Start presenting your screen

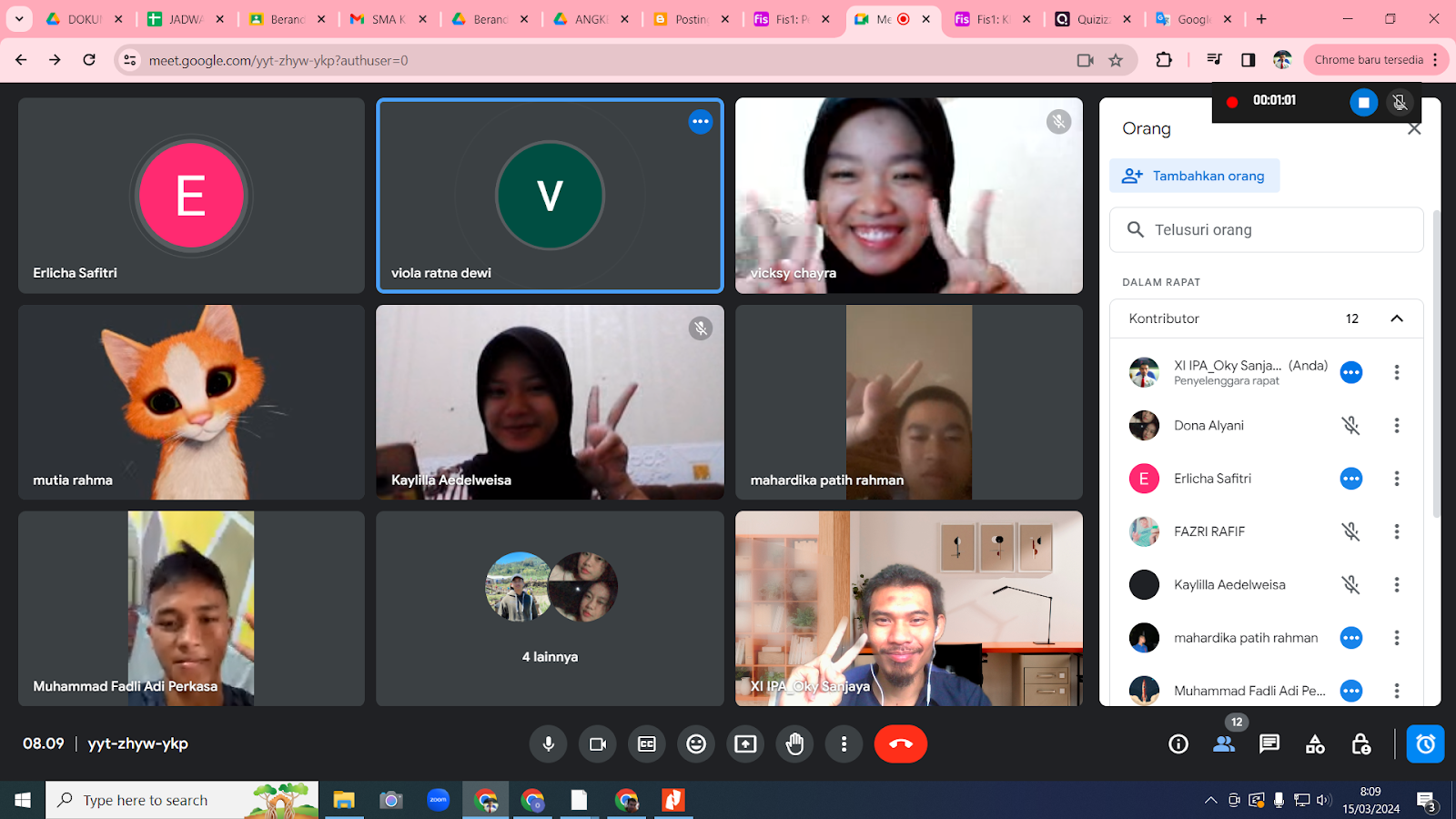[x=745, y=743]
